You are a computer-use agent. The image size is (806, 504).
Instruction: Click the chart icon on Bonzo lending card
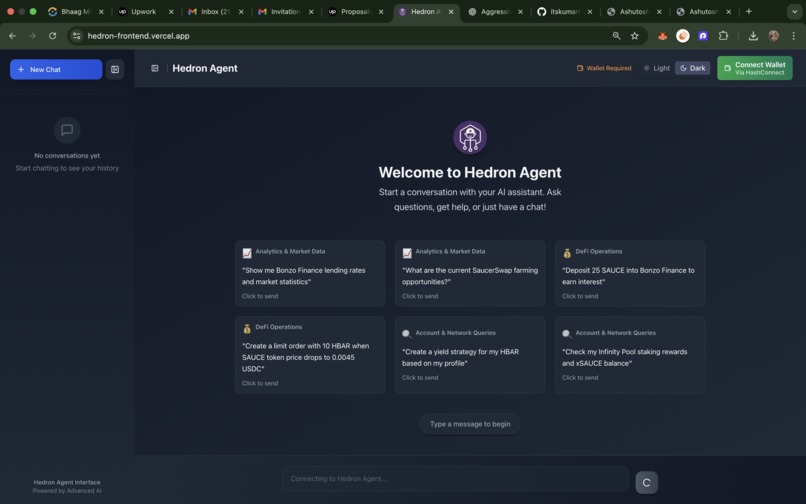pos(247,253)
